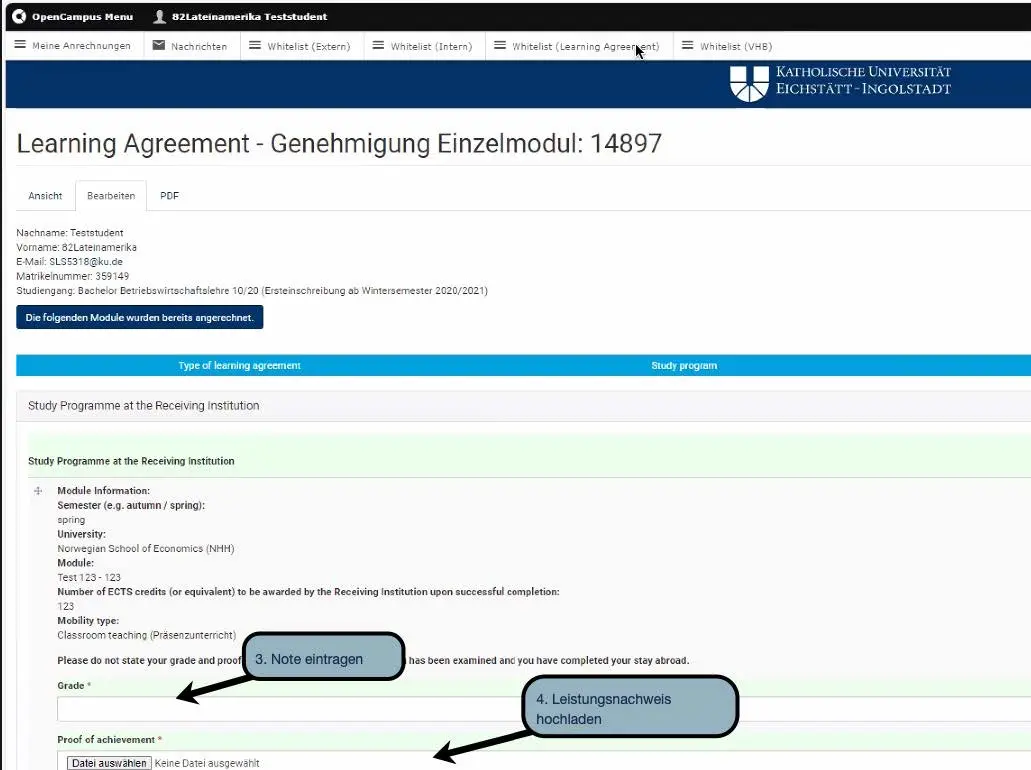The image size is (1031, 770).
Task: Switch to the Bearbeiten tab
Action: point(111,195)
